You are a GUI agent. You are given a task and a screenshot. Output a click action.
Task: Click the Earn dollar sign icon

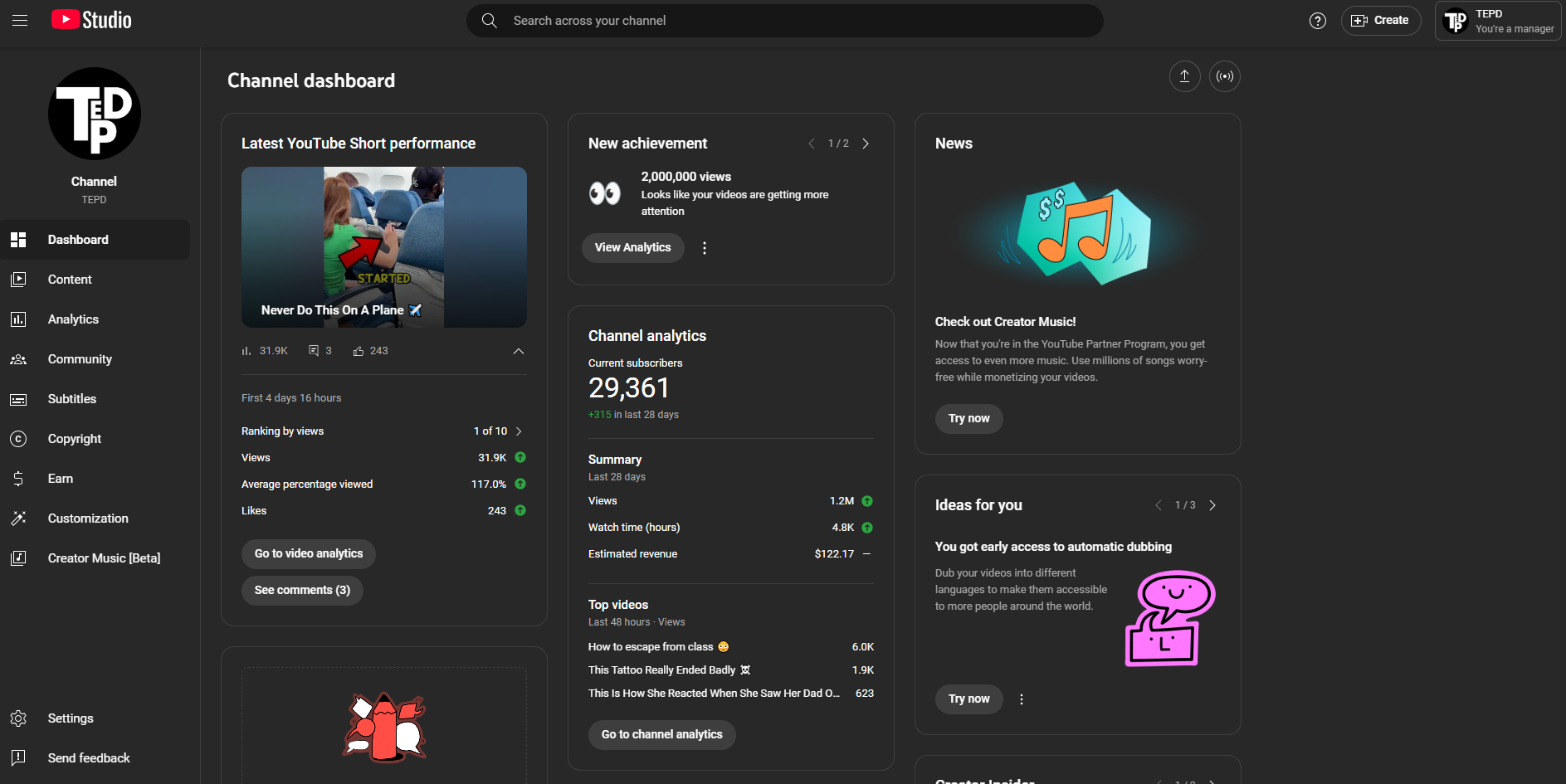[x=18, y=479]
